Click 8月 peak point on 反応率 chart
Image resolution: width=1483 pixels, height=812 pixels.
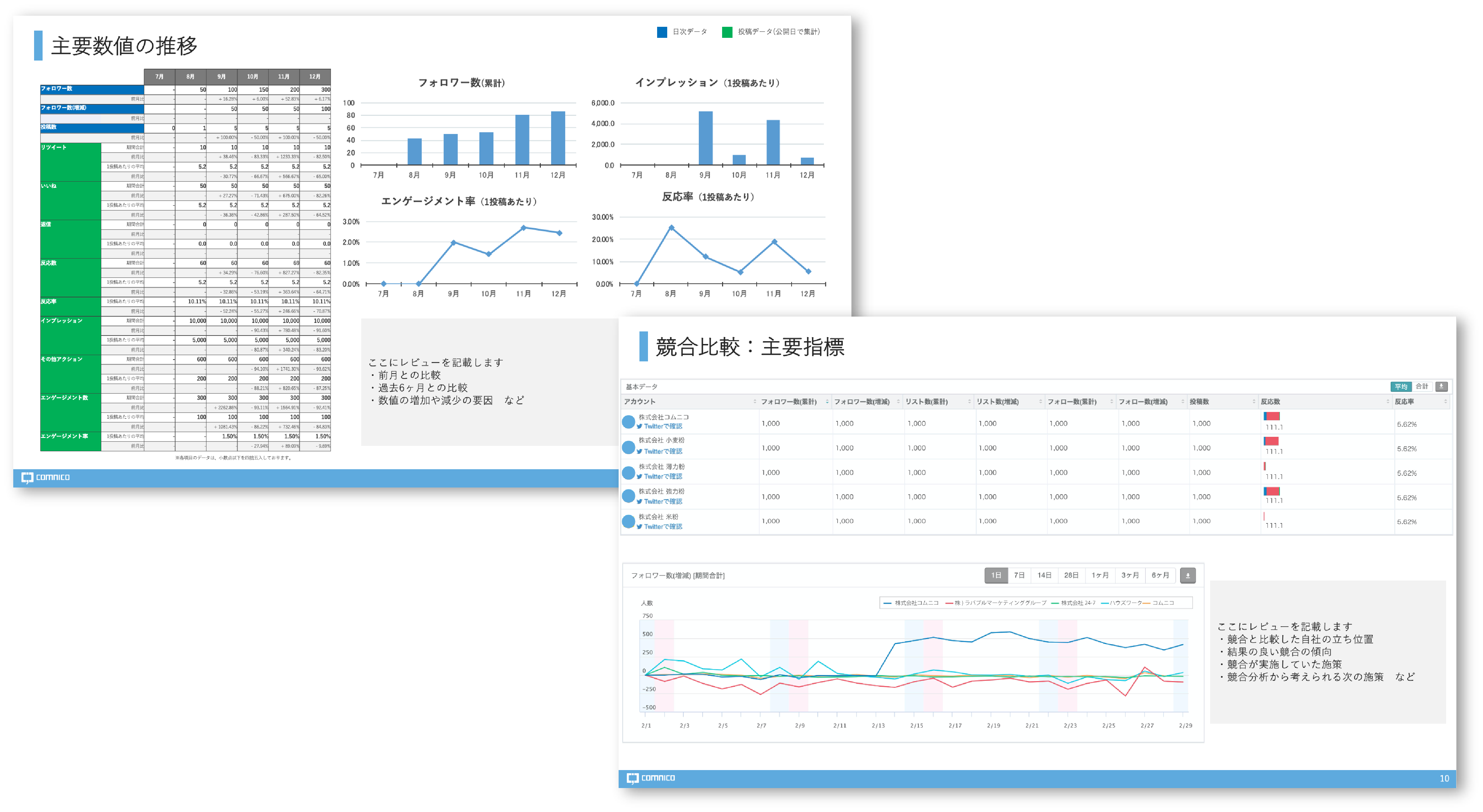coord(671,228)
